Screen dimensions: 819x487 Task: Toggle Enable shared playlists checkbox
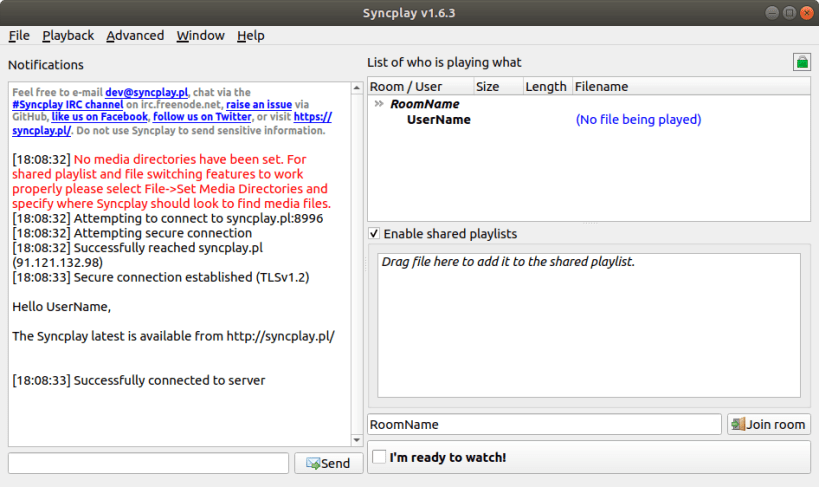pyautogui.click(x=374, y=234)
